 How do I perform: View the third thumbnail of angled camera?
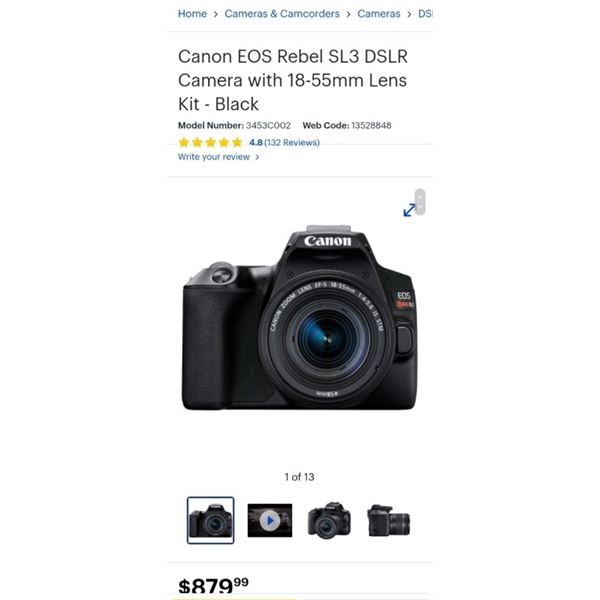[x=329, y=520]
